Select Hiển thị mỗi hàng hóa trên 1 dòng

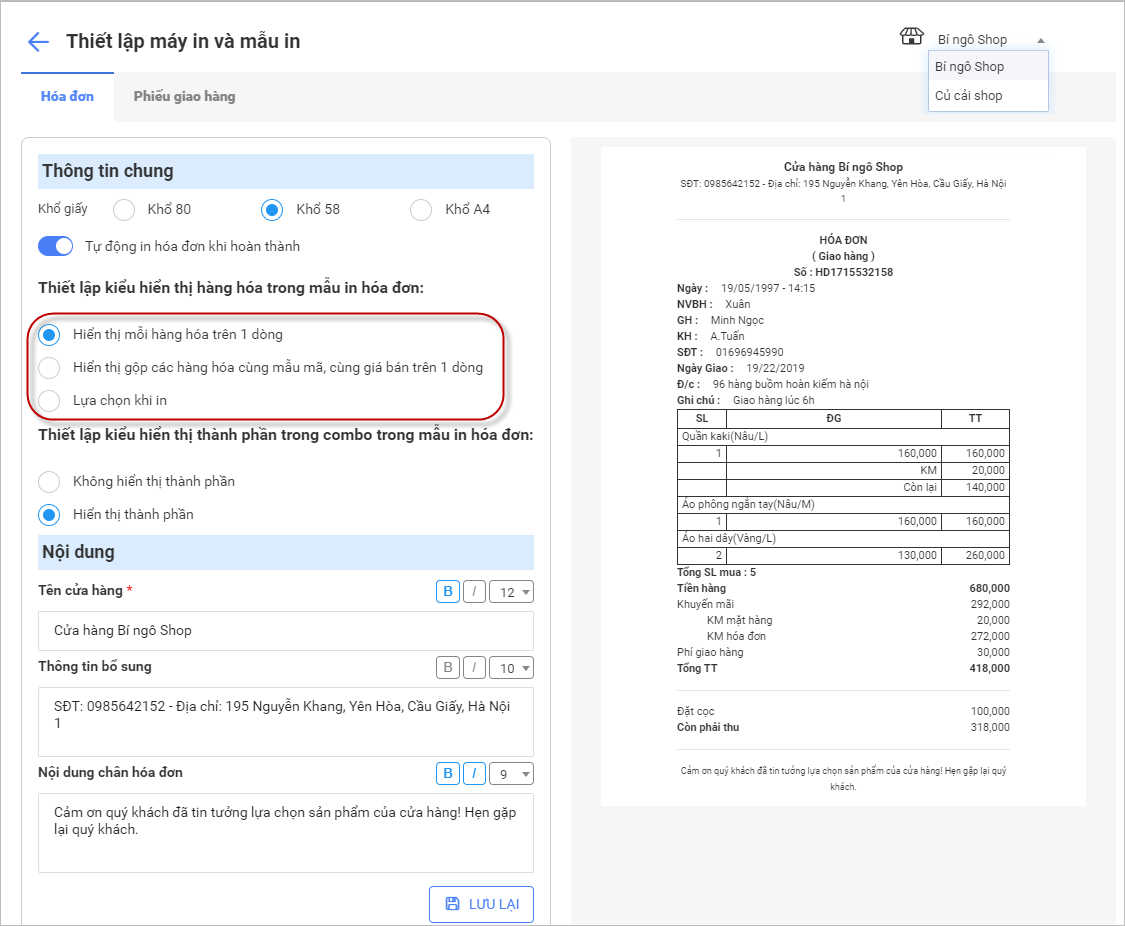[49, 335]
